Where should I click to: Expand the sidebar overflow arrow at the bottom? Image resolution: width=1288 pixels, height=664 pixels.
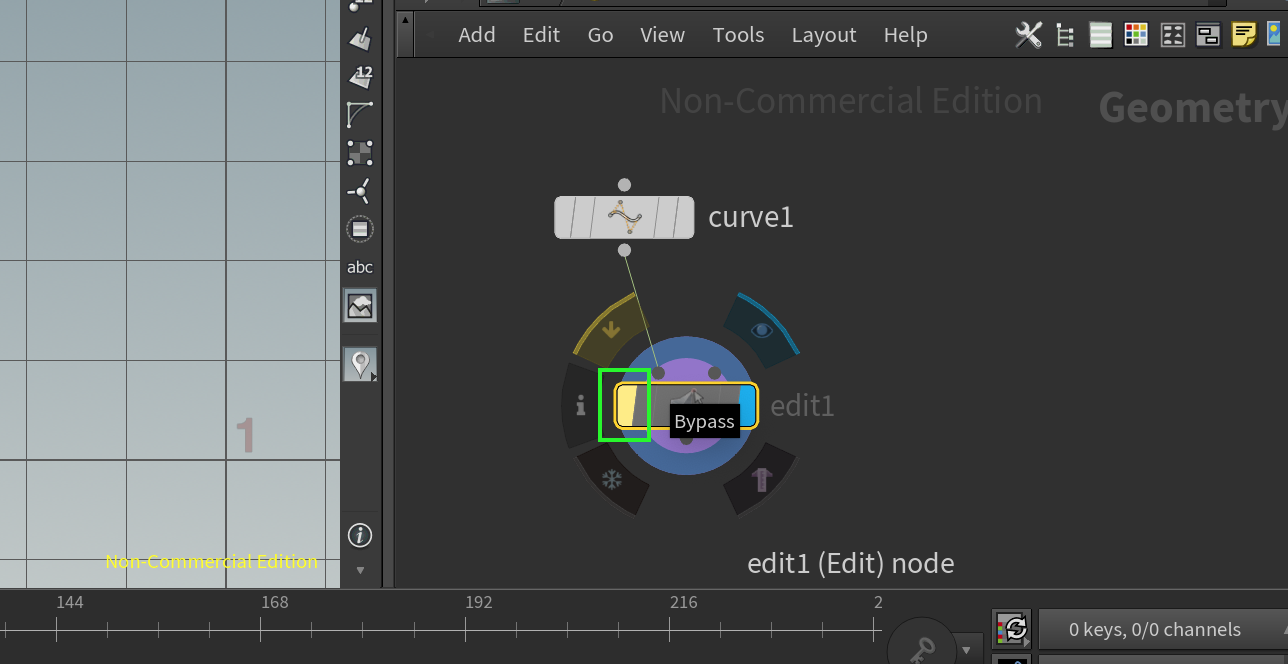click(x=360, y=569)
